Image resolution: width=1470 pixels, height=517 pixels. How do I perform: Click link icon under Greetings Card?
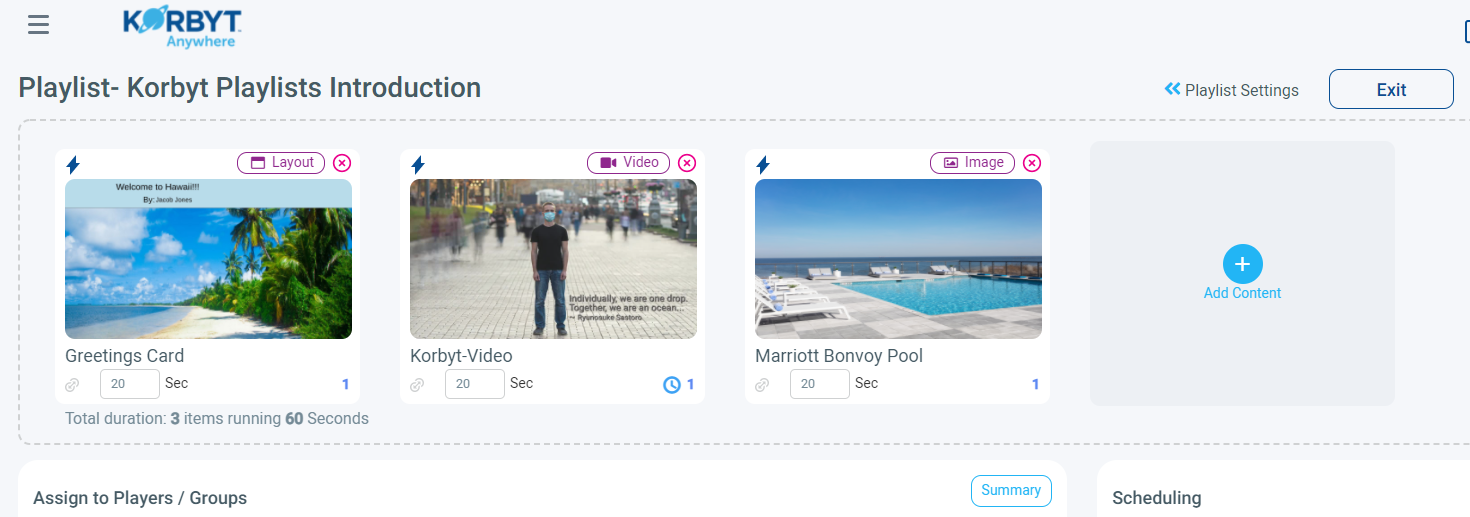72,385
